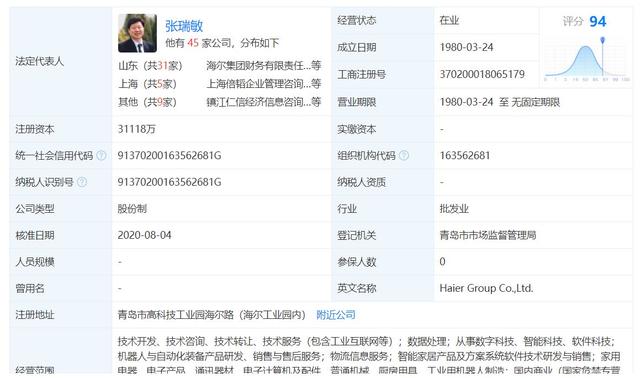Open the 张瑞敏 profile name link
Screen dimensions: 640x378
[184, 26]
